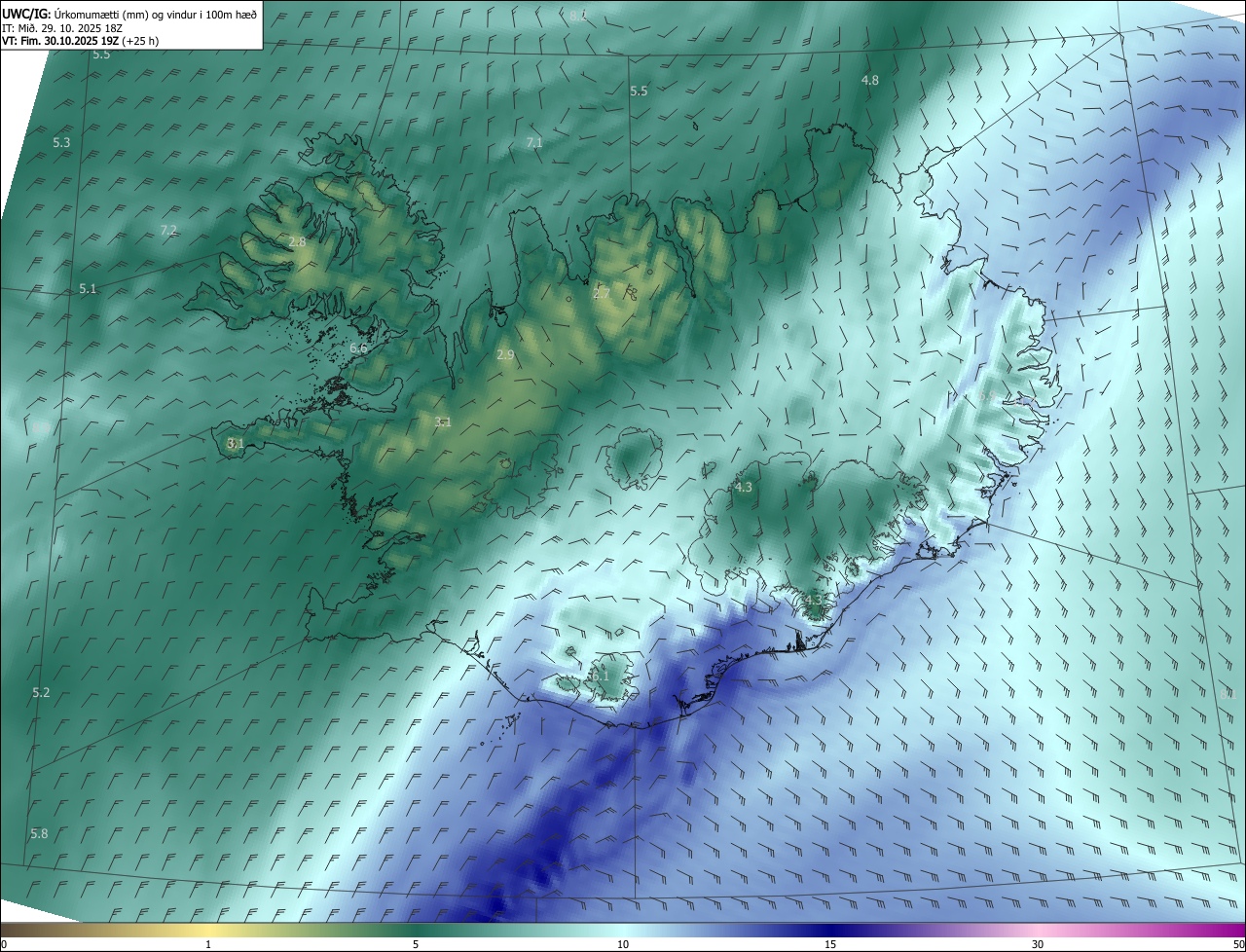The width and height of the screenshot is (1246, 952).
Task: Click the map value label 7.2
Action: pyautogui.click(x=168, y=231)
